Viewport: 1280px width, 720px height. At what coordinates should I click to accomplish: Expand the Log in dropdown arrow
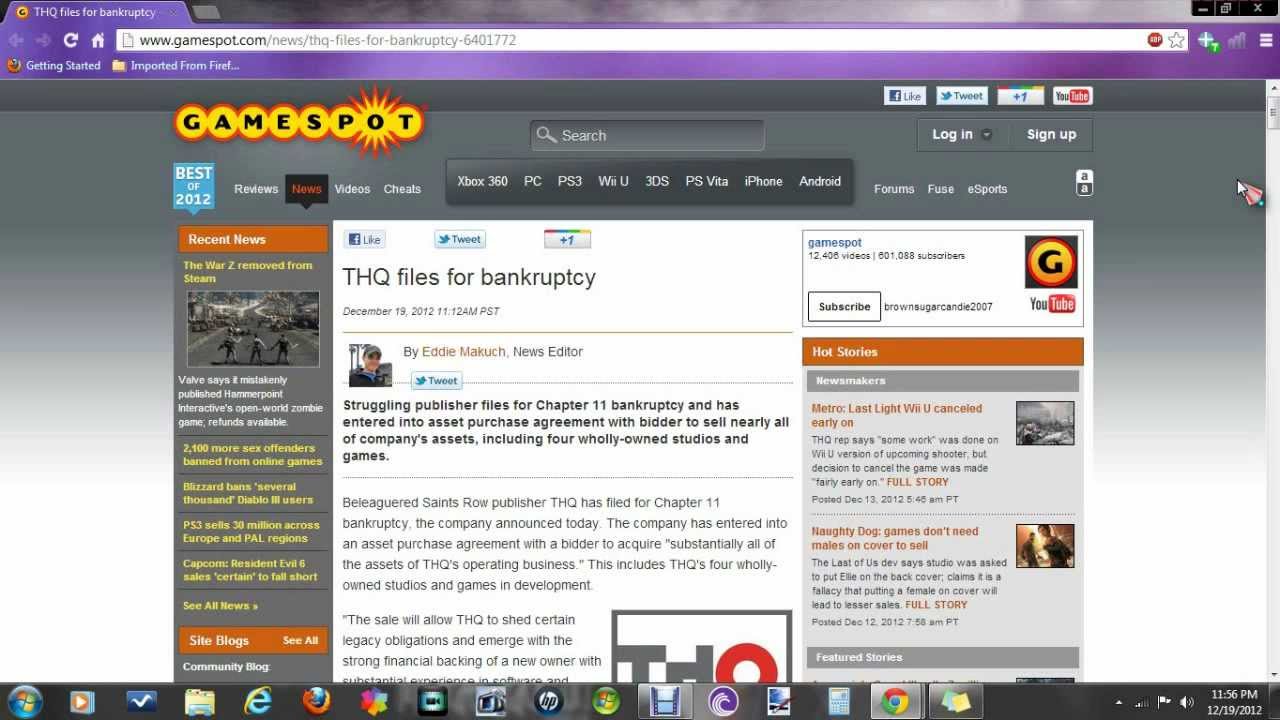[x=987, y=135]
